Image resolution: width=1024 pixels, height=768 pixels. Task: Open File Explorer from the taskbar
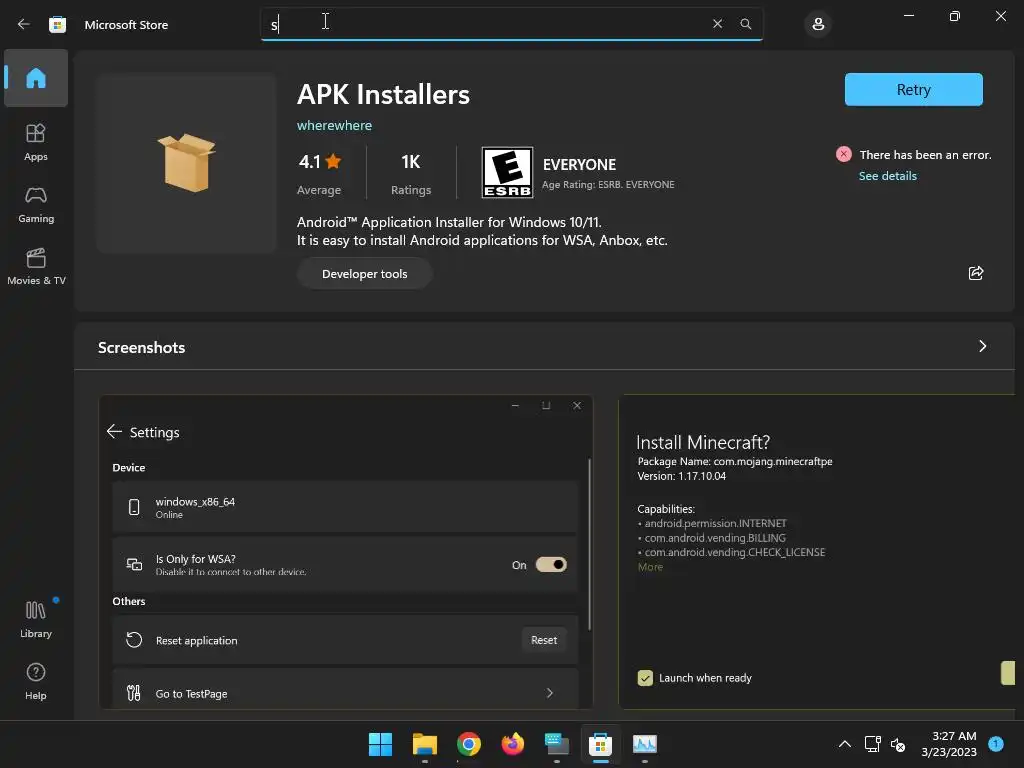424,744
